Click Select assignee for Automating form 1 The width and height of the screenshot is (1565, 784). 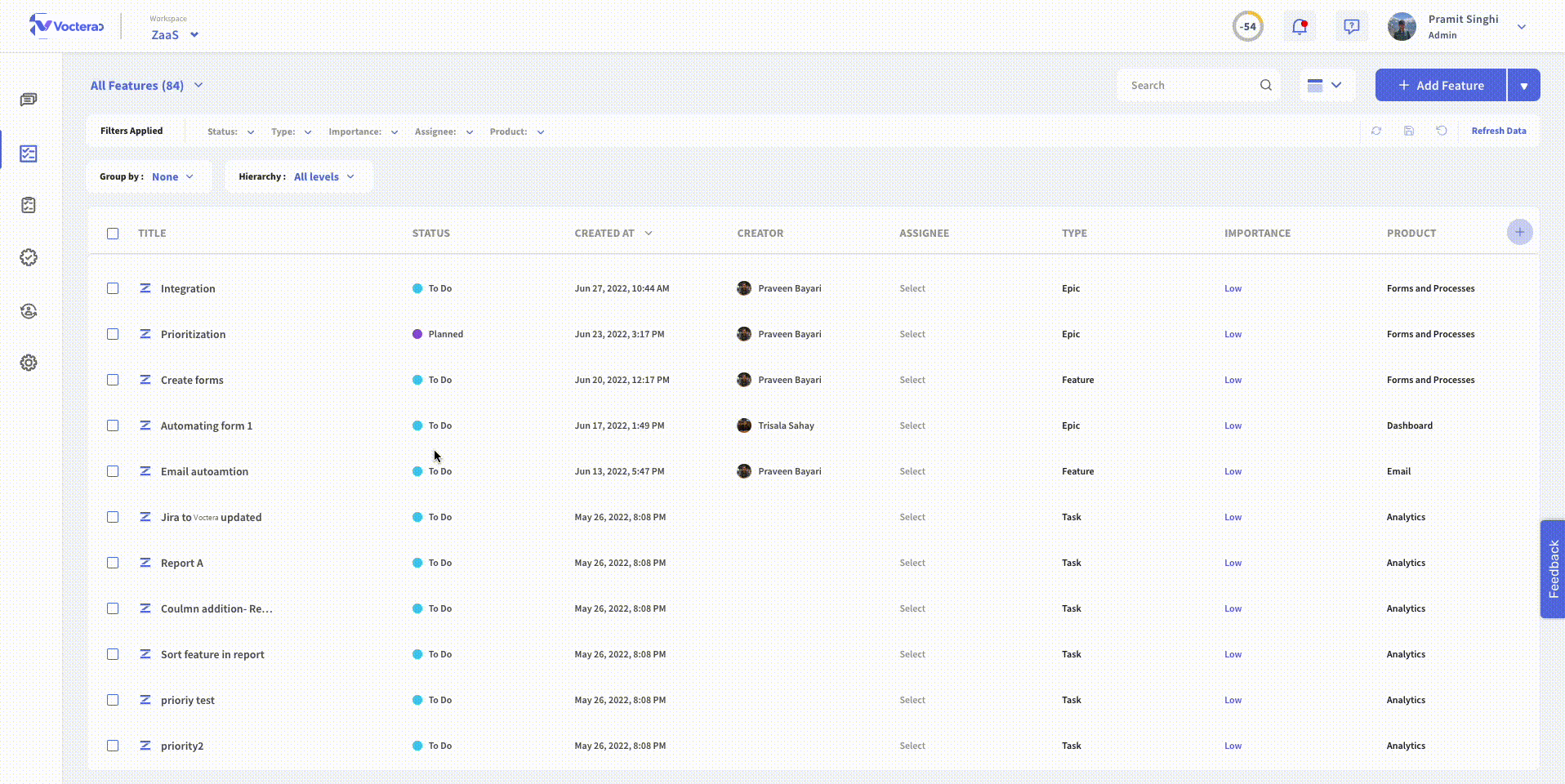point(912,425)
